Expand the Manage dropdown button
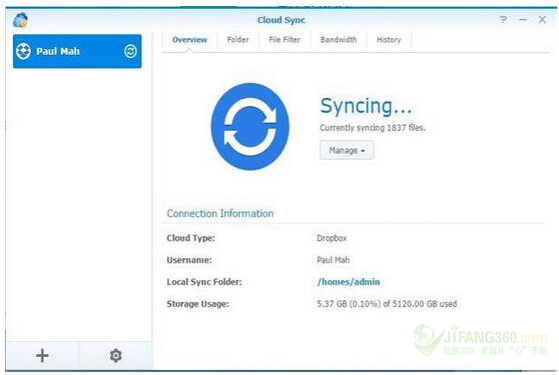This screenshot has height=375, width=559. point(347,150)
